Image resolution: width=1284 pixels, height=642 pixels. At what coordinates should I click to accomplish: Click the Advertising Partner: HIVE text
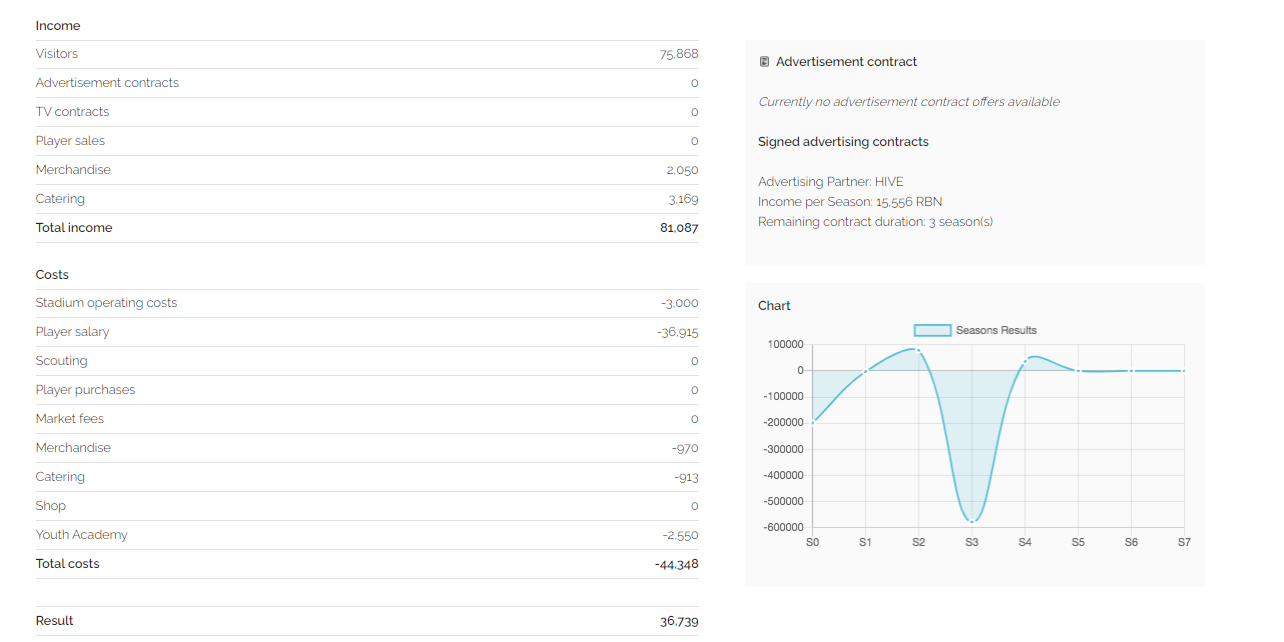pyautogui.click(x=830, y=182)
